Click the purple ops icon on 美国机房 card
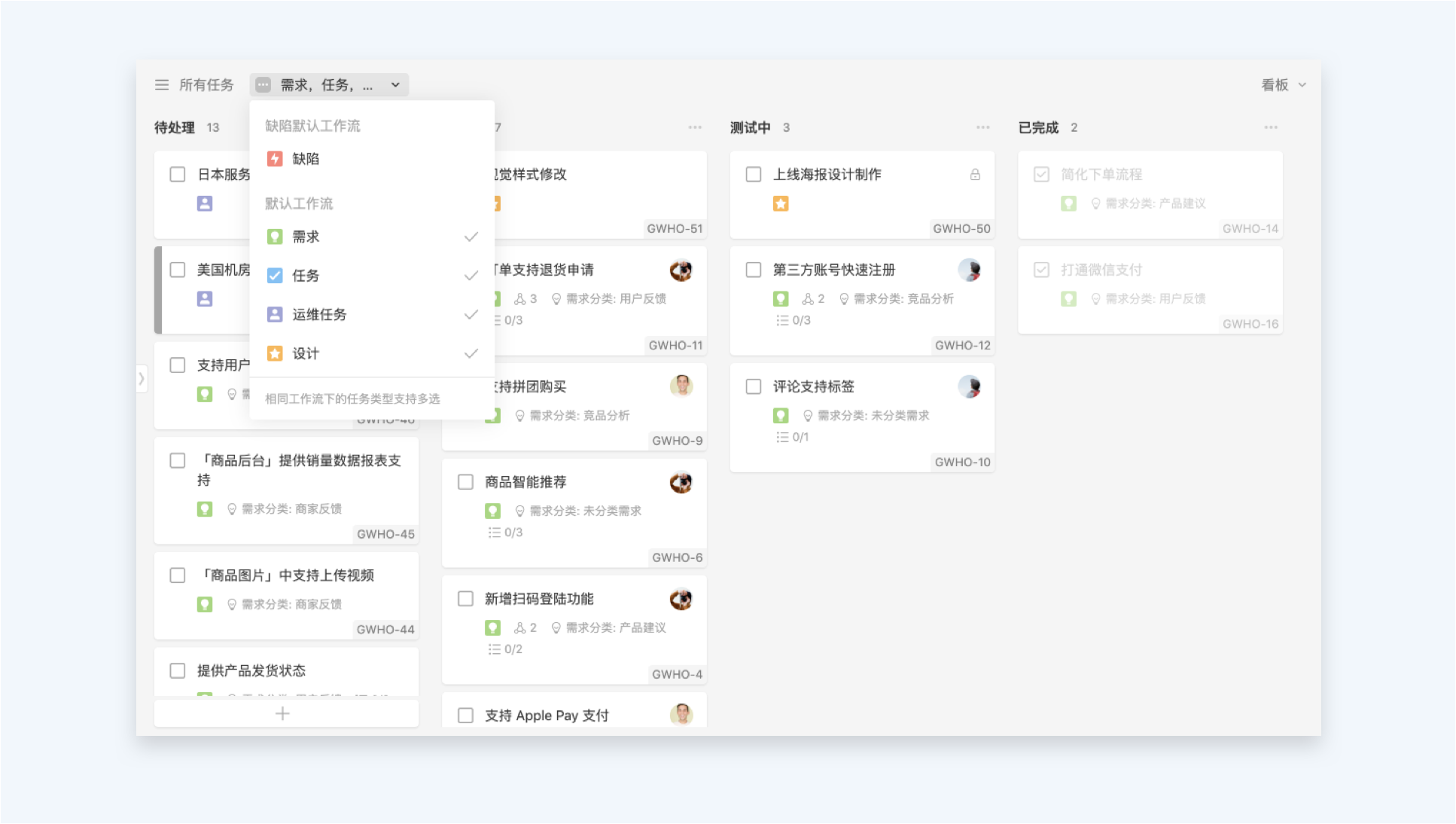This screenshot has height=824, width=1456. point(205,299)
